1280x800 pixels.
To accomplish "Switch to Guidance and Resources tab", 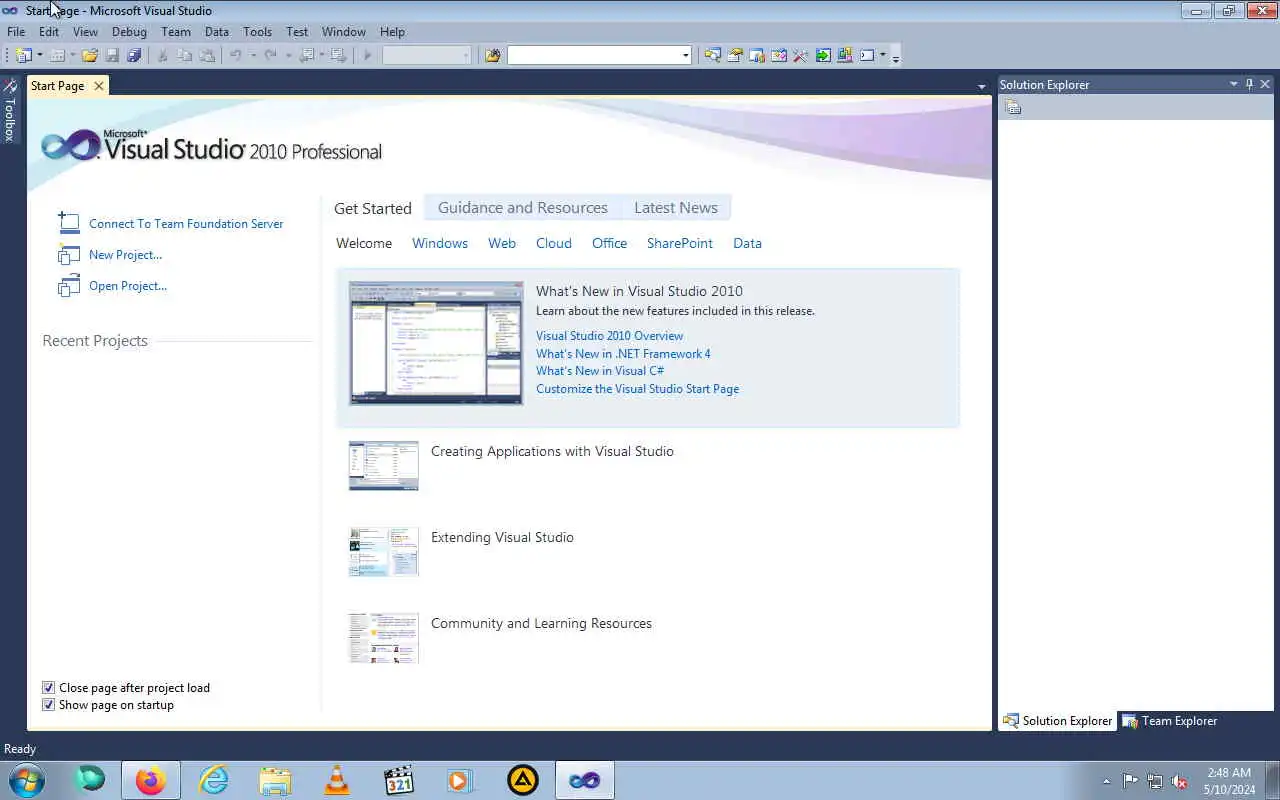I will [x=523, y=207].
